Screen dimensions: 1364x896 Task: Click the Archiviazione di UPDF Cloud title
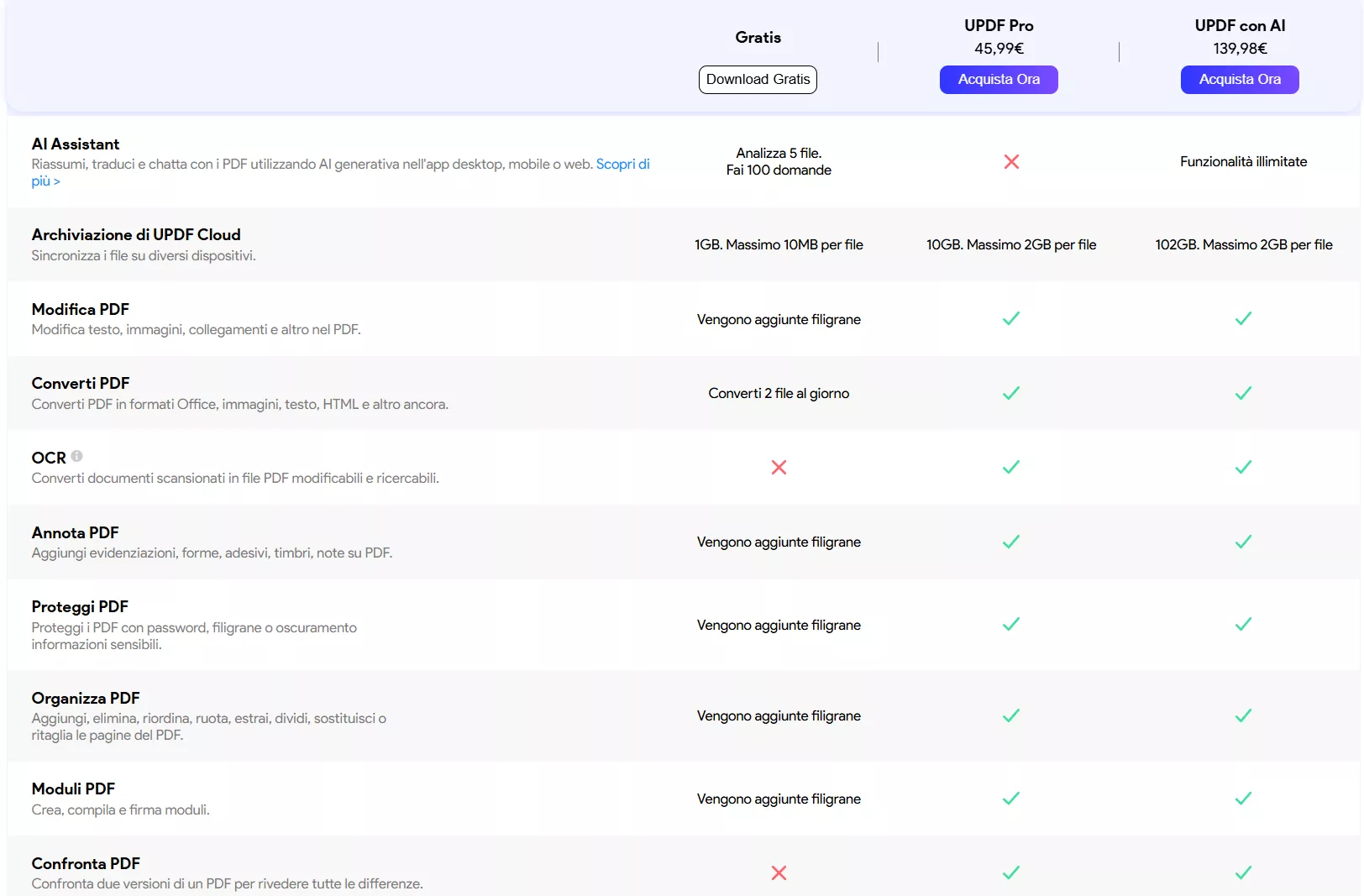point(136,235)
